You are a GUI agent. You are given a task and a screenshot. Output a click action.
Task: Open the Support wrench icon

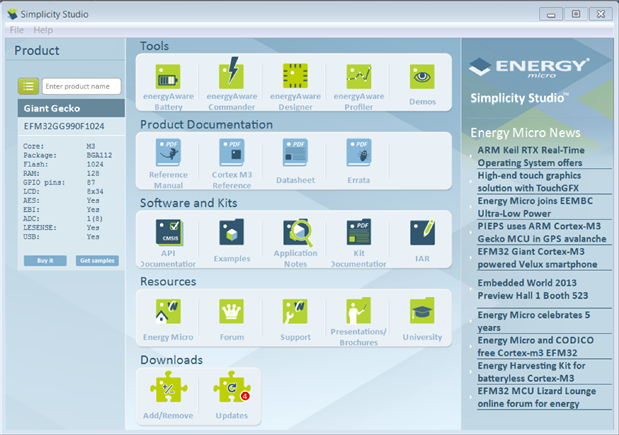295,311
